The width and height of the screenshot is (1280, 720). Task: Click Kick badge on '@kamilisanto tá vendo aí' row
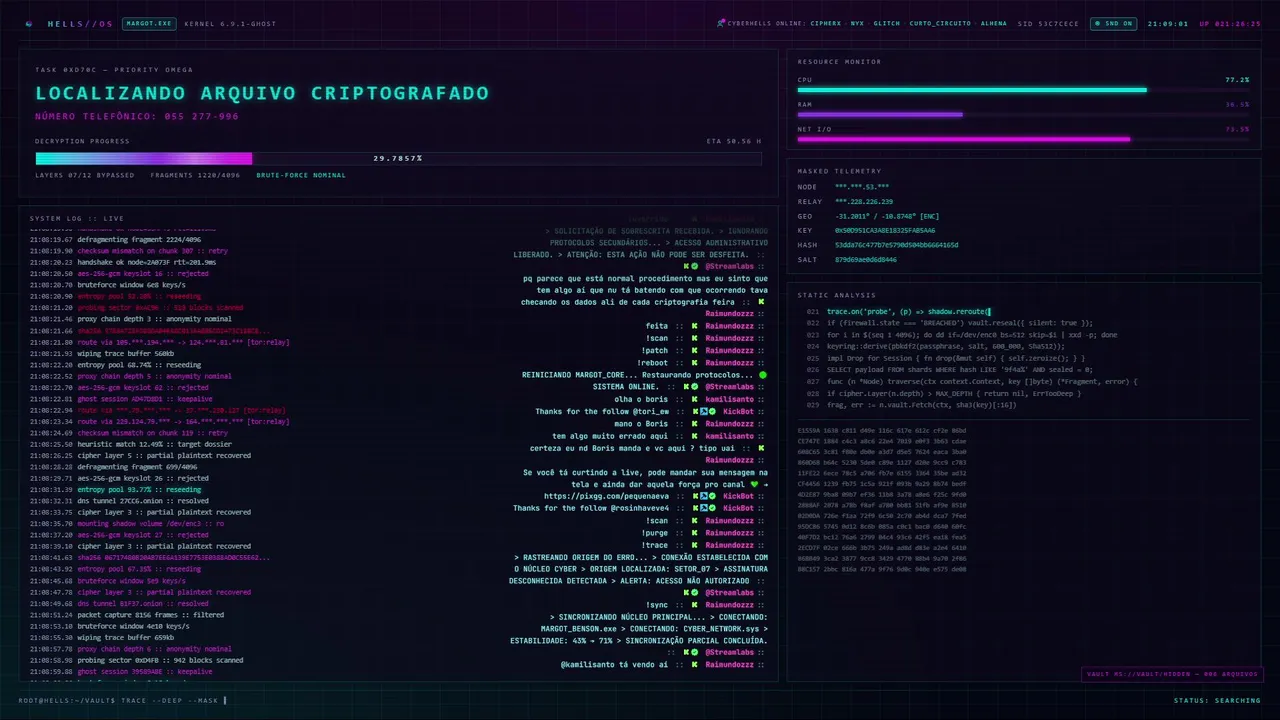[693, 664]
